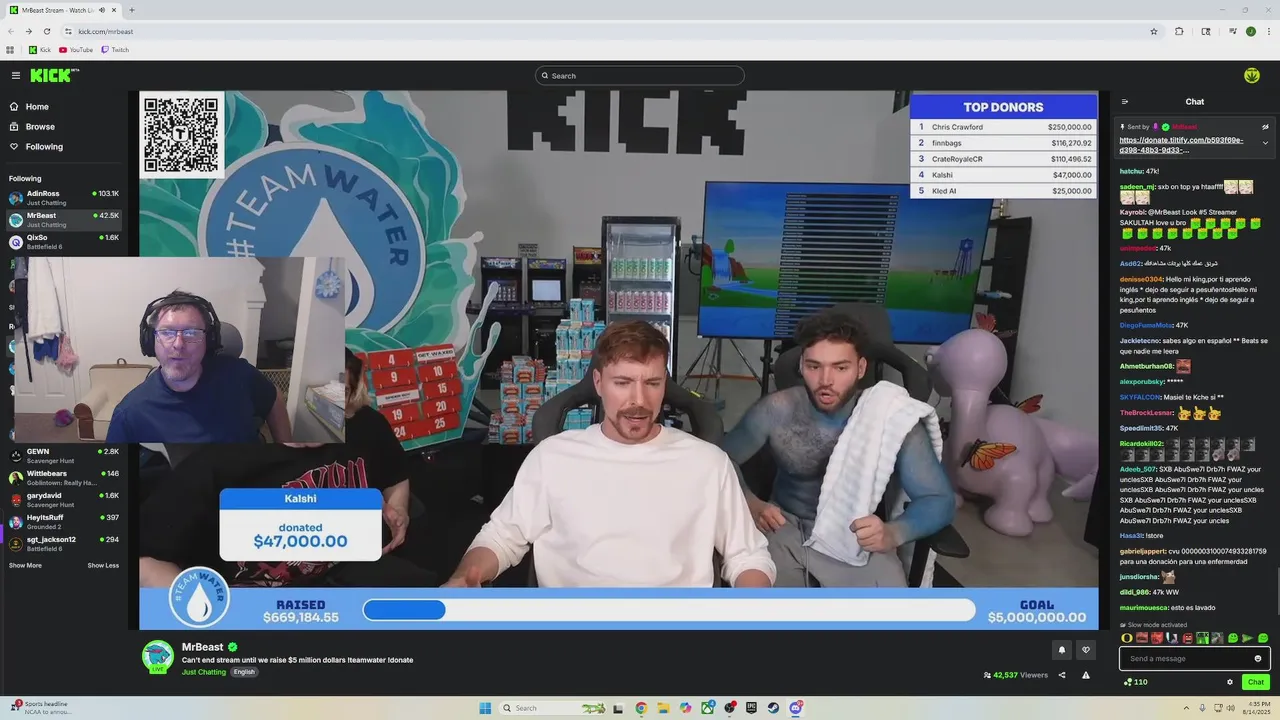Open the apps grid icon in the bookmarks bar
The height and width of the screenshot is (720, 1280).
[10, 50]
